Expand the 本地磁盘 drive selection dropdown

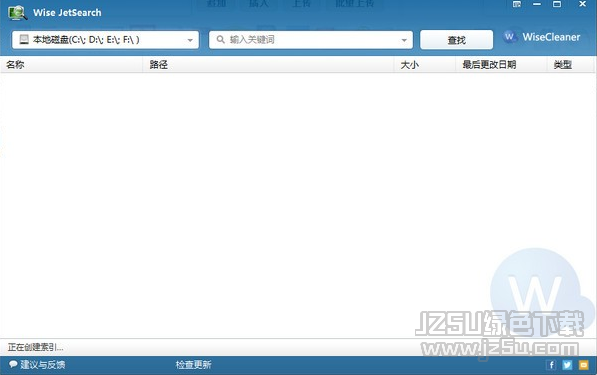(x=190, y=40)
